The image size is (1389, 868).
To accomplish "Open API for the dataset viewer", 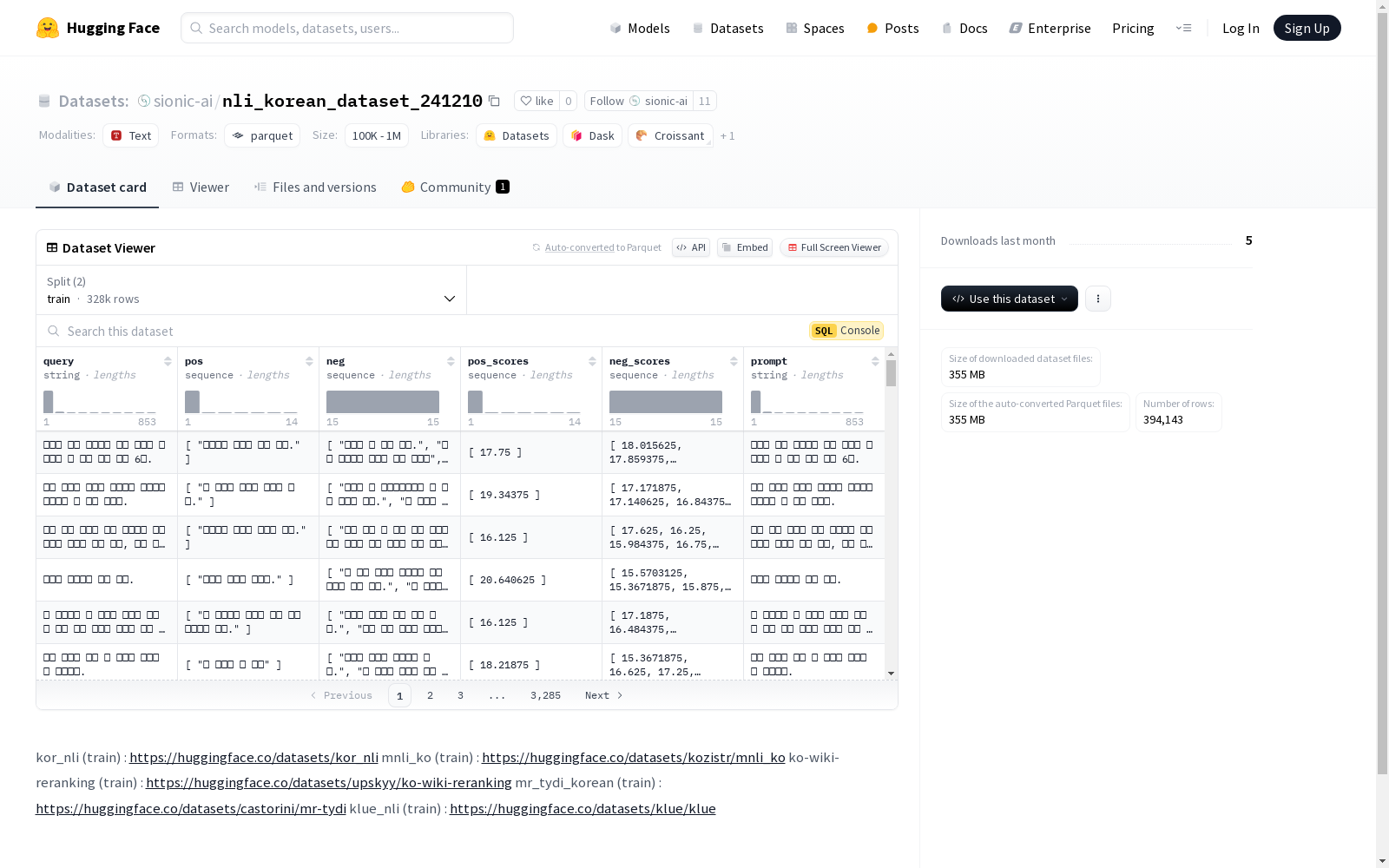I will pos(691,247).
